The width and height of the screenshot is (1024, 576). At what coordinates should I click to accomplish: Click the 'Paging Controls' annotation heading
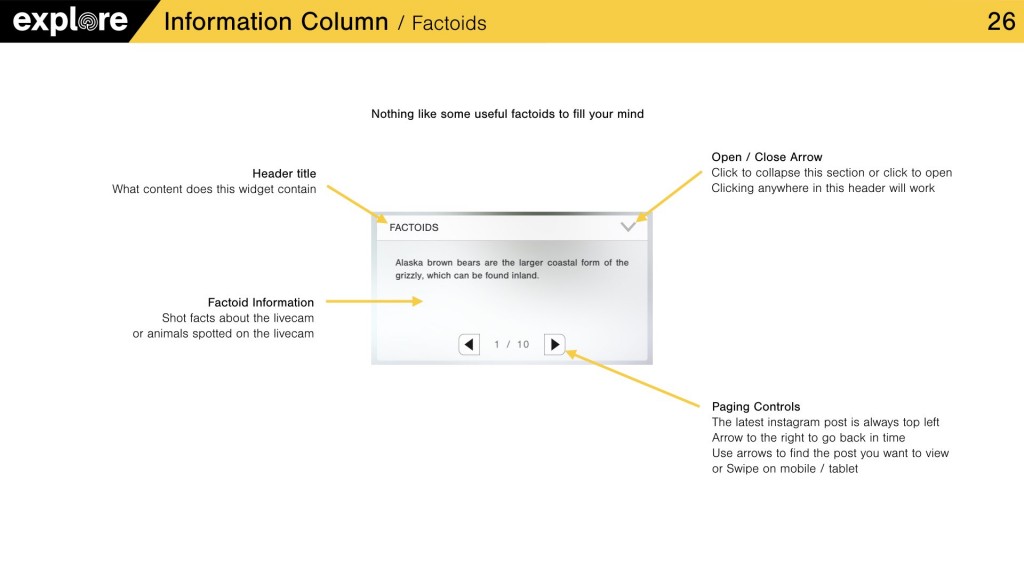point(755,407)
